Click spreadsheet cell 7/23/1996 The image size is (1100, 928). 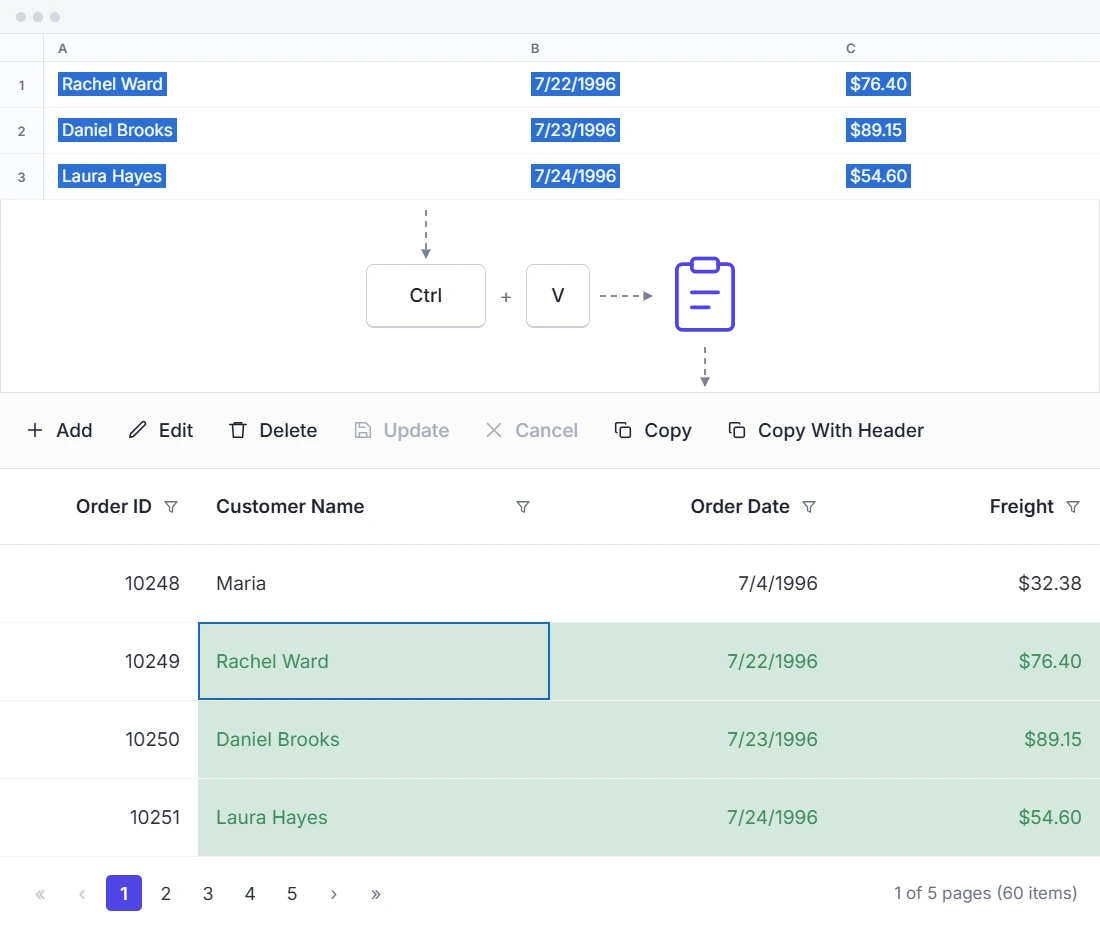coord(575,130)
